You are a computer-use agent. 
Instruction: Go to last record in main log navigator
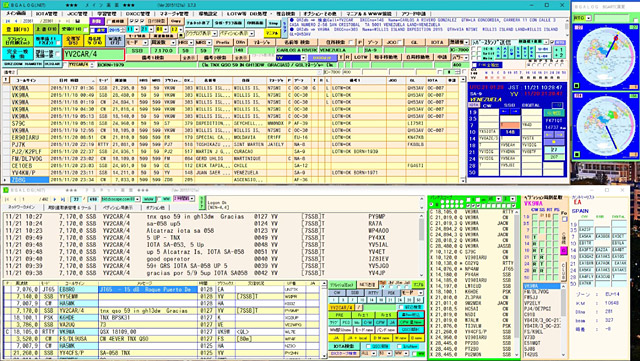click(67, 21)
